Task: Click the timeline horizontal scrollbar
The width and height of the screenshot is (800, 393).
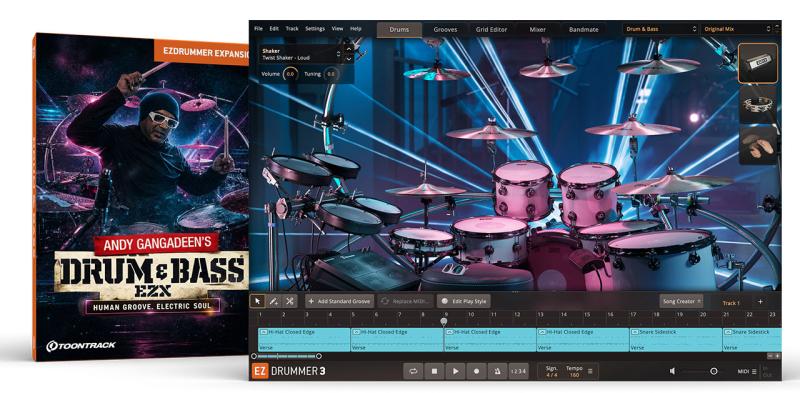Action: pos(286,356)
